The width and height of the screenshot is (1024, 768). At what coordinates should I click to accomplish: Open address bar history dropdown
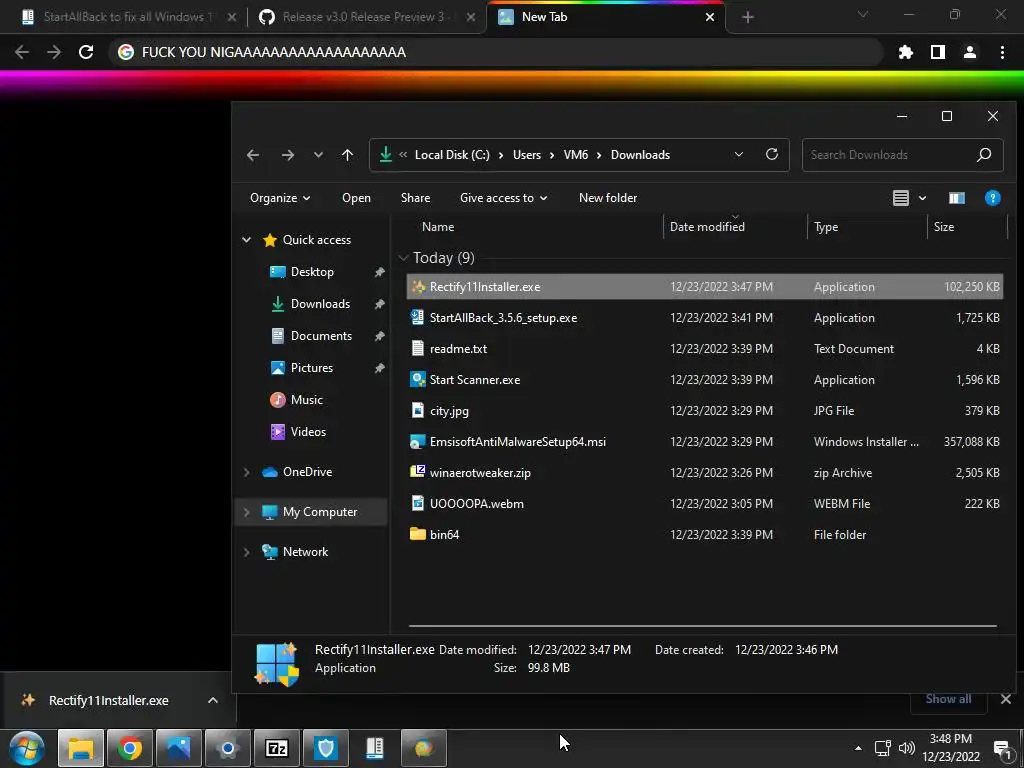pos(739,155)
